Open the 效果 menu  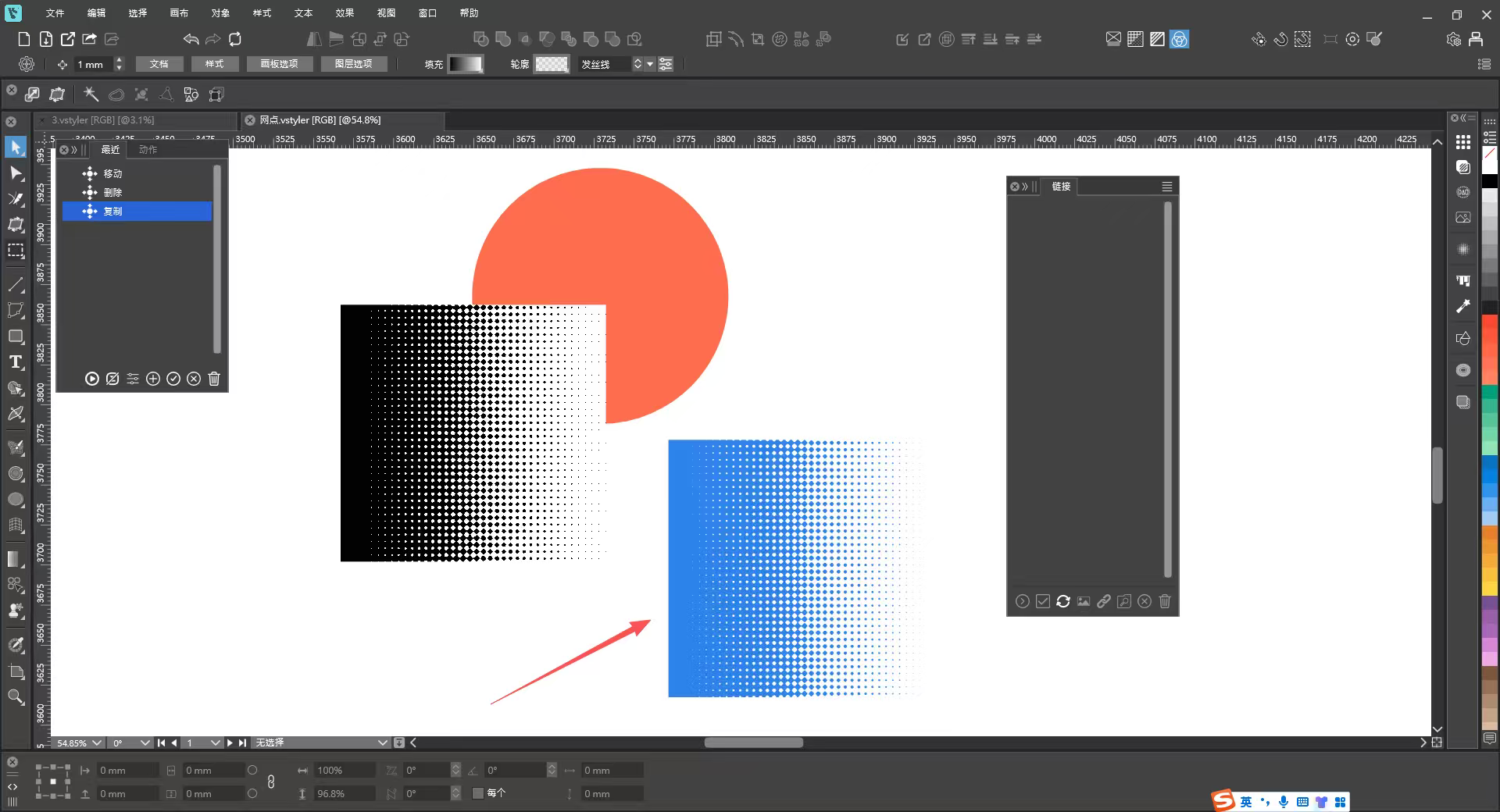coord(345,13)
